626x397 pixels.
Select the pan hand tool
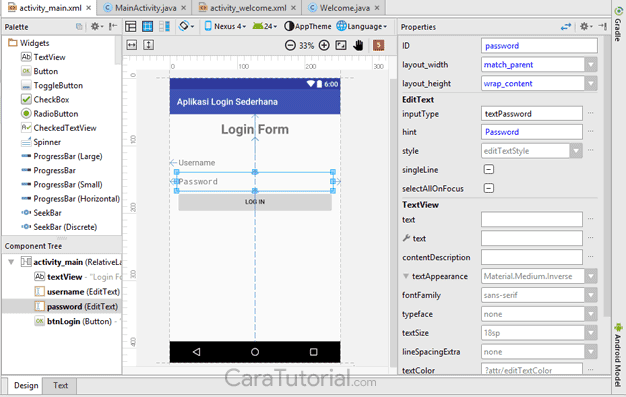(358, 45)
